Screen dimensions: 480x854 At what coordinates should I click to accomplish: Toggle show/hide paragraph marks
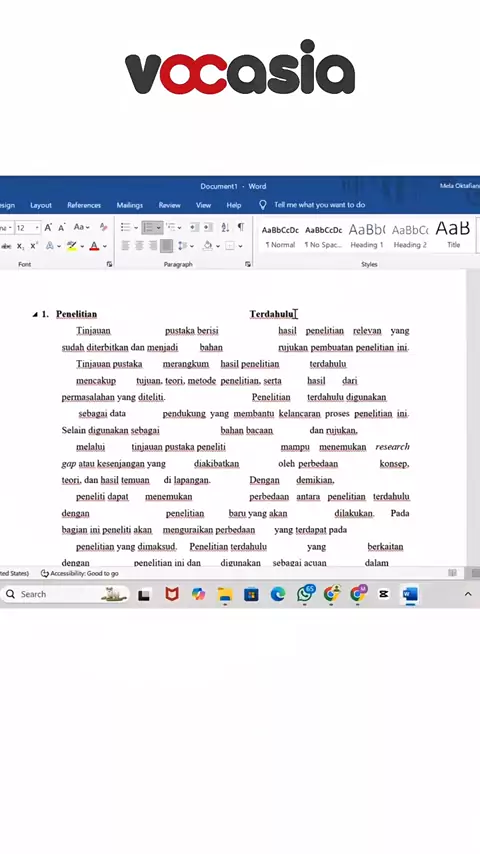240,228
